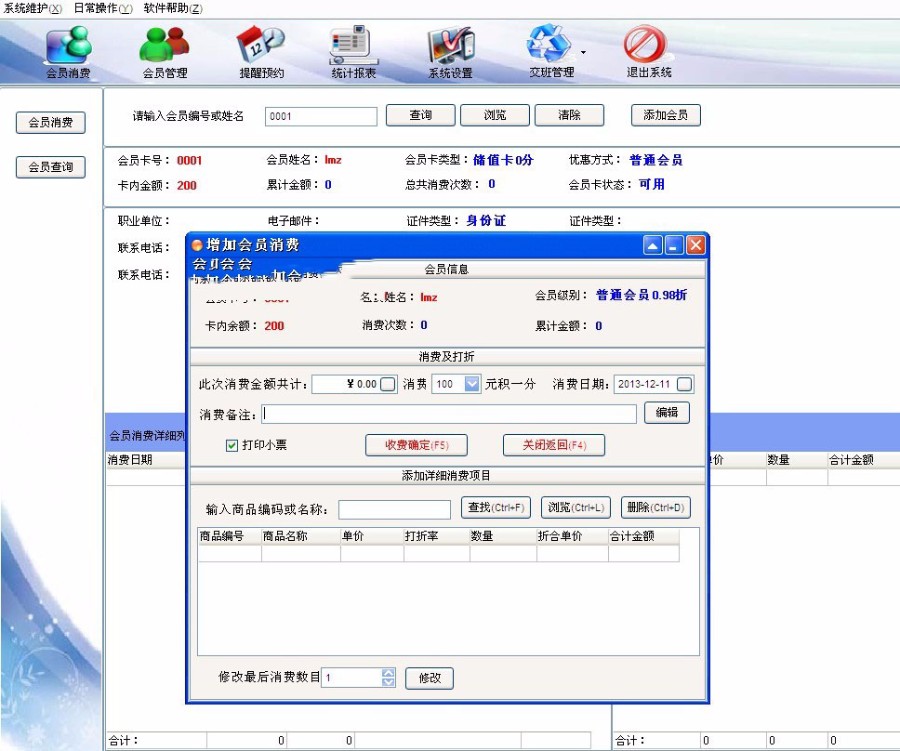Click the 编辑 button
The image size is (900, 751).
pyautogui.click(x=667, y=413)
